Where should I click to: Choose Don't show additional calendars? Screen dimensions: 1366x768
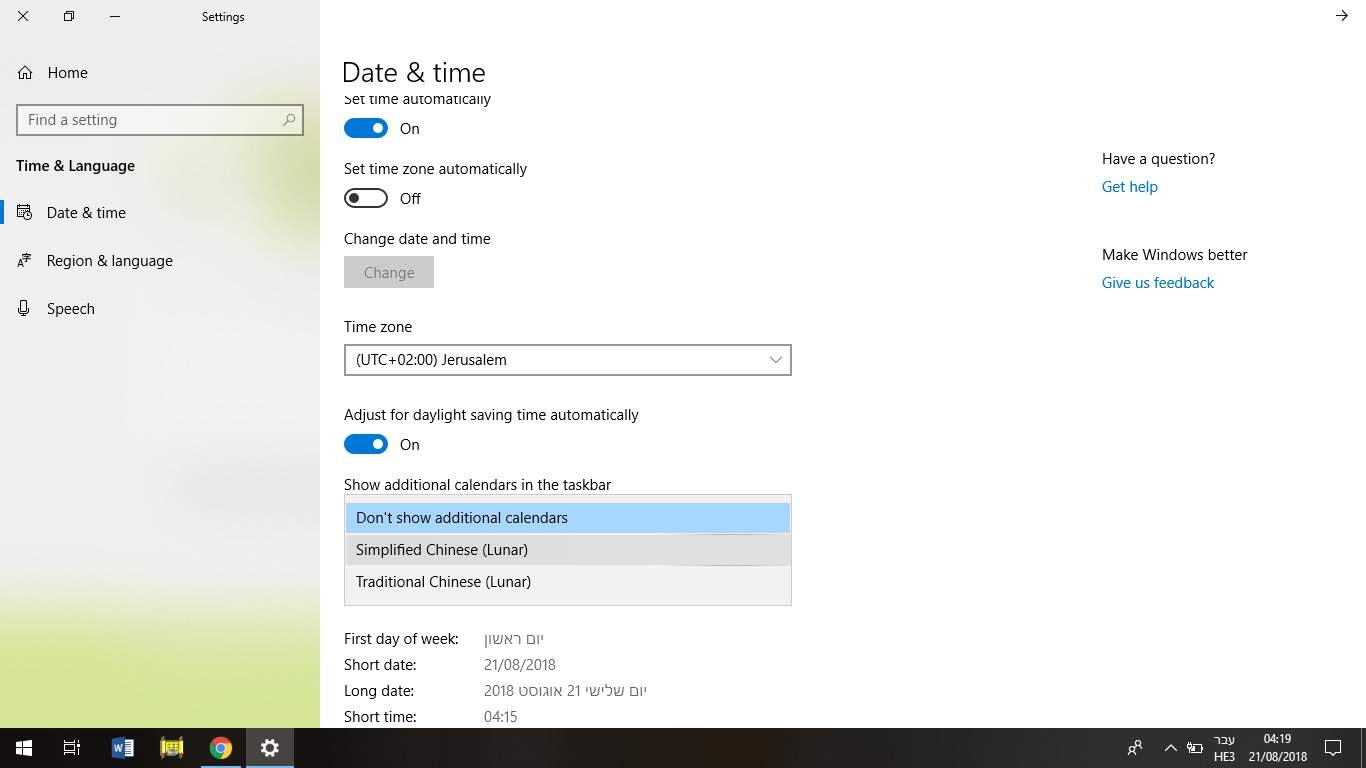pos(568,518)
